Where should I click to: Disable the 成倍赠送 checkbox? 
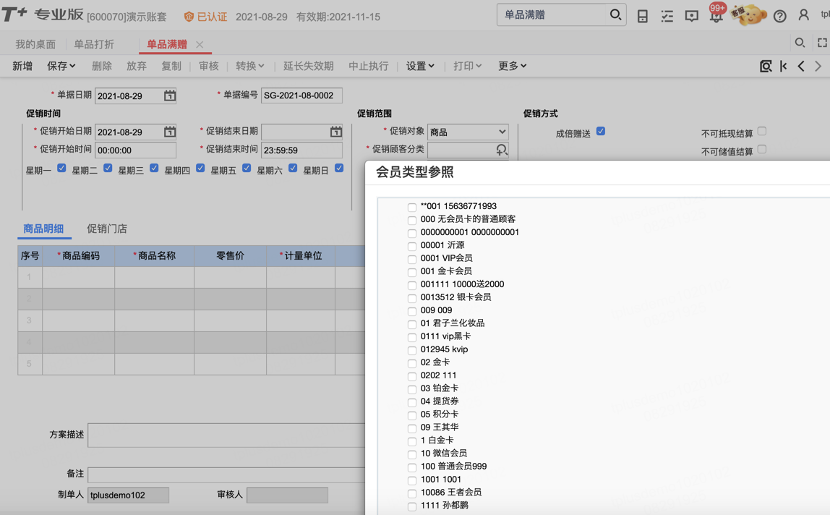point(600,131)
